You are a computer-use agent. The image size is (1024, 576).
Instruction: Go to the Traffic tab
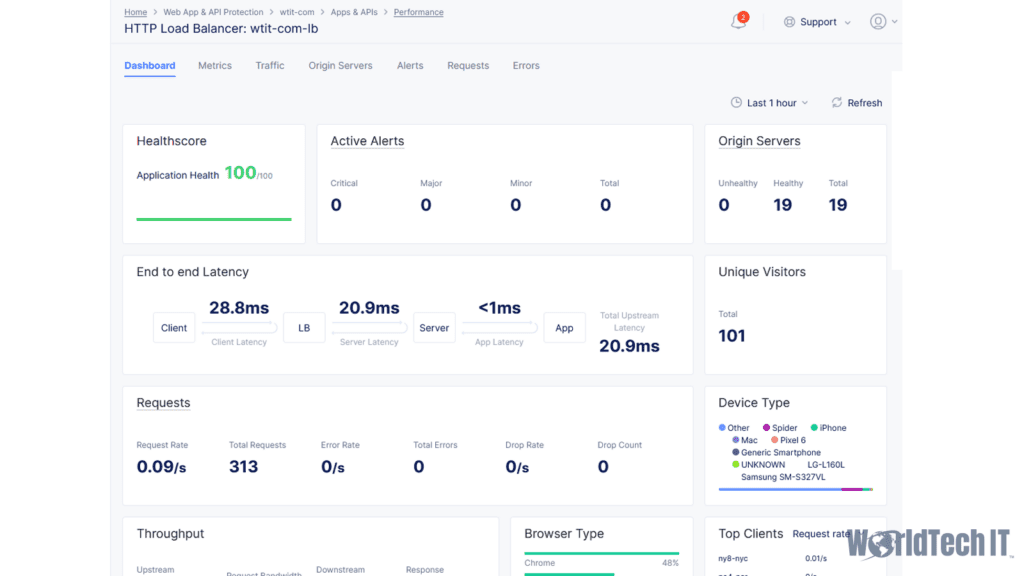pyautogui.click(x=270, y=65)
